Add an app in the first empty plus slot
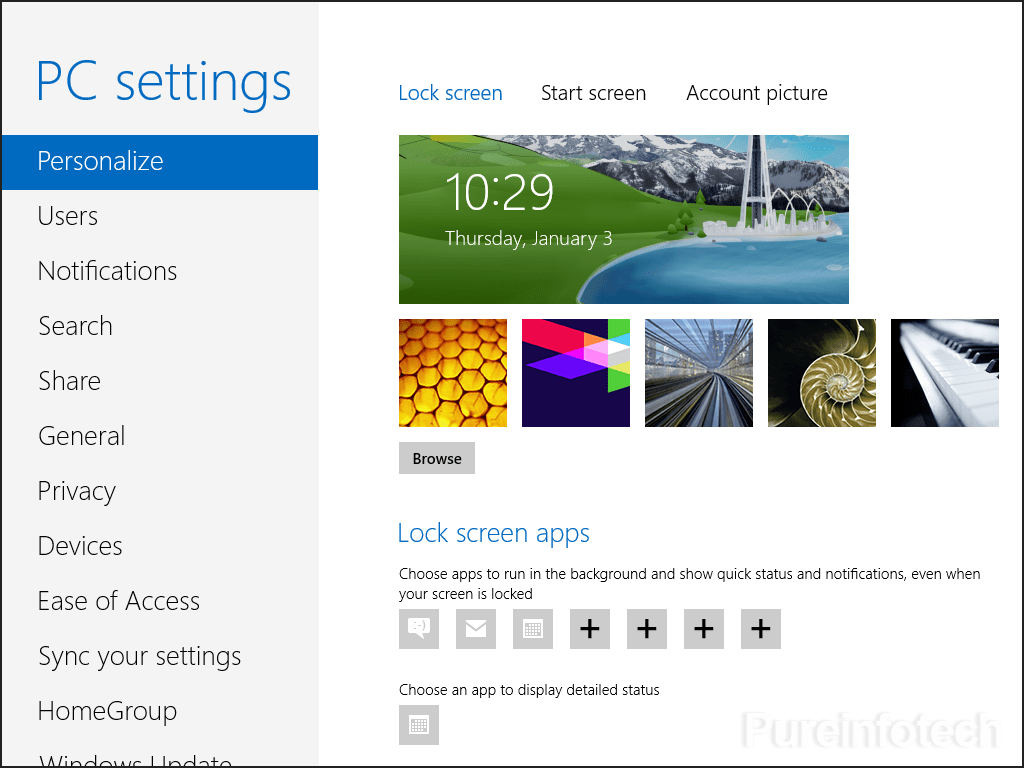The height and width of the screenshot is (768, 1024). (x=589, y=629)
